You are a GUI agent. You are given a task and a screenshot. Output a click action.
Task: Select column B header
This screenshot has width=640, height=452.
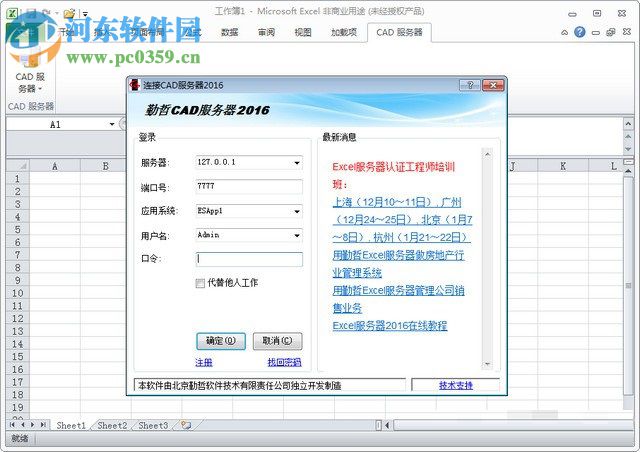coord(106,166)
